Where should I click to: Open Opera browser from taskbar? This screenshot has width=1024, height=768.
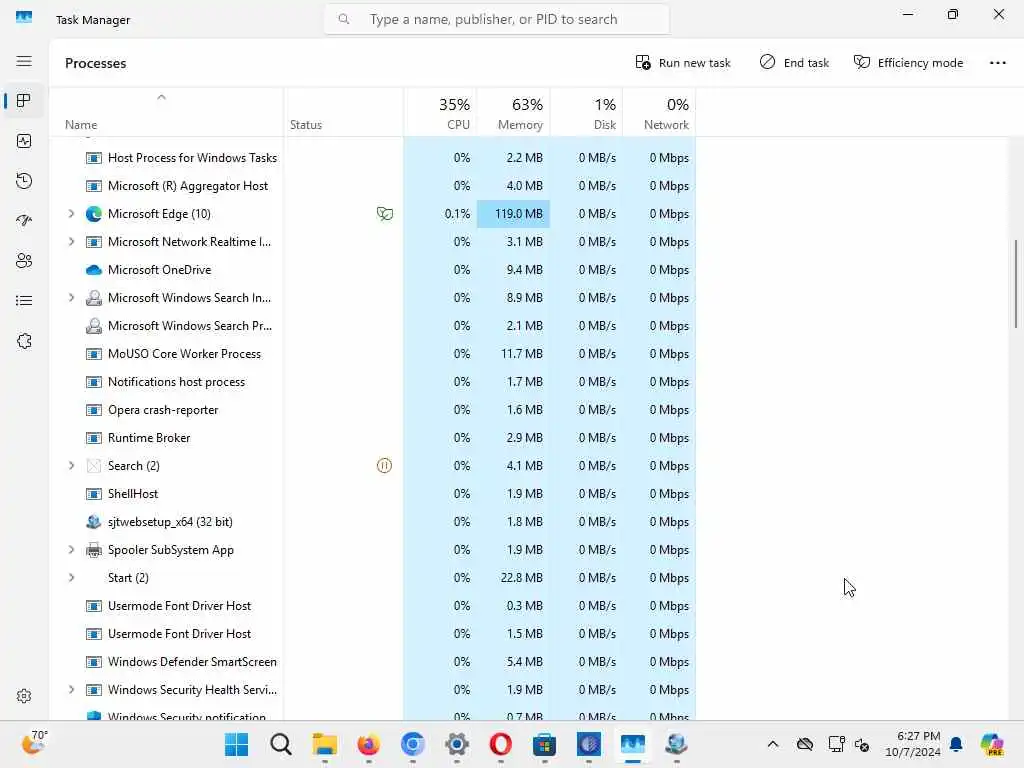click(501, 744)
